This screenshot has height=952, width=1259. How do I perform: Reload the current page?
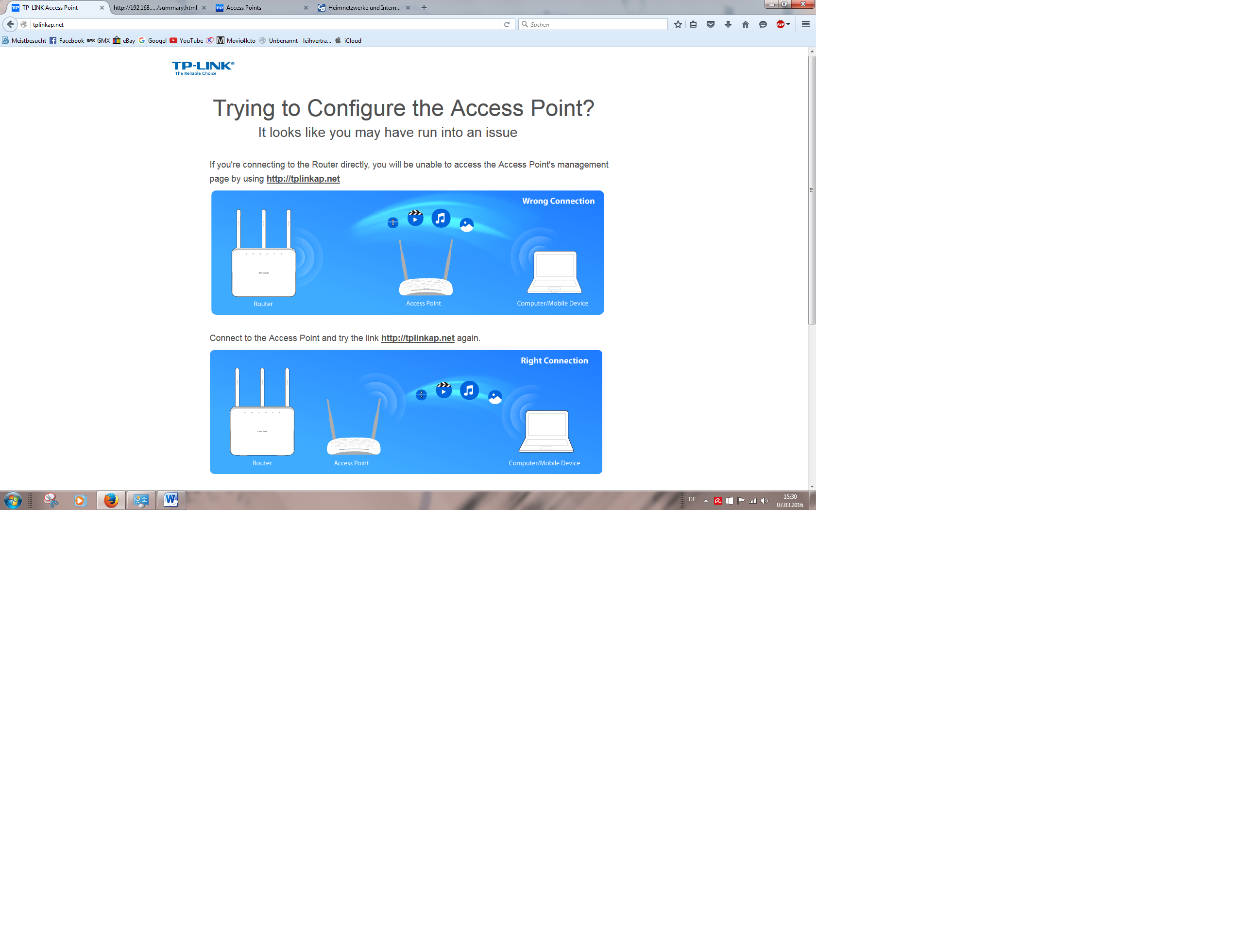(507, 24)
